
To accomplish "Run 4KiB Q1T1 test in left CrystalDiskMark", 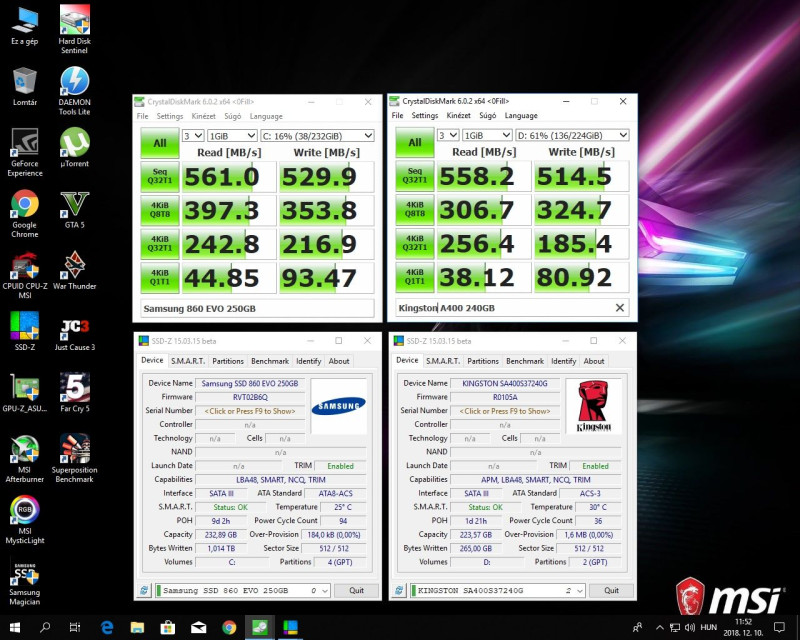I will pyautogui.click(x=160, y=278).
